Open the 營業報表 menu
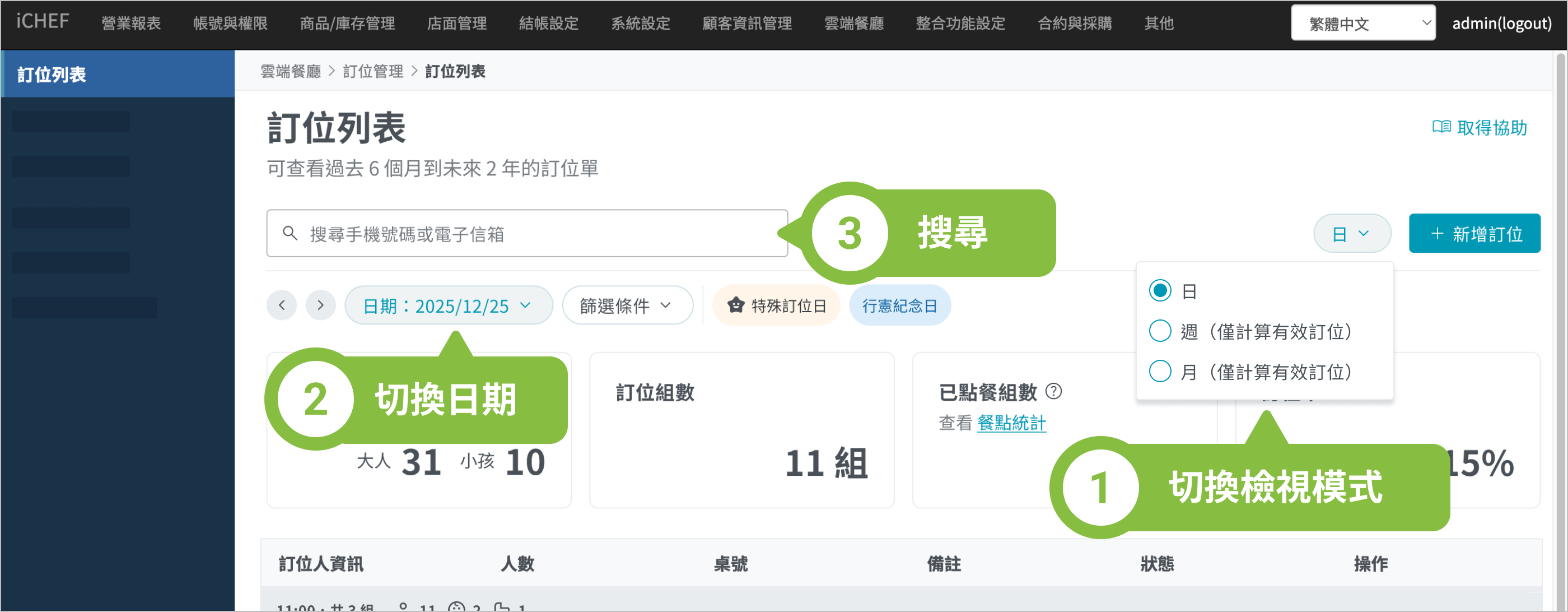 tap(131, 23)
